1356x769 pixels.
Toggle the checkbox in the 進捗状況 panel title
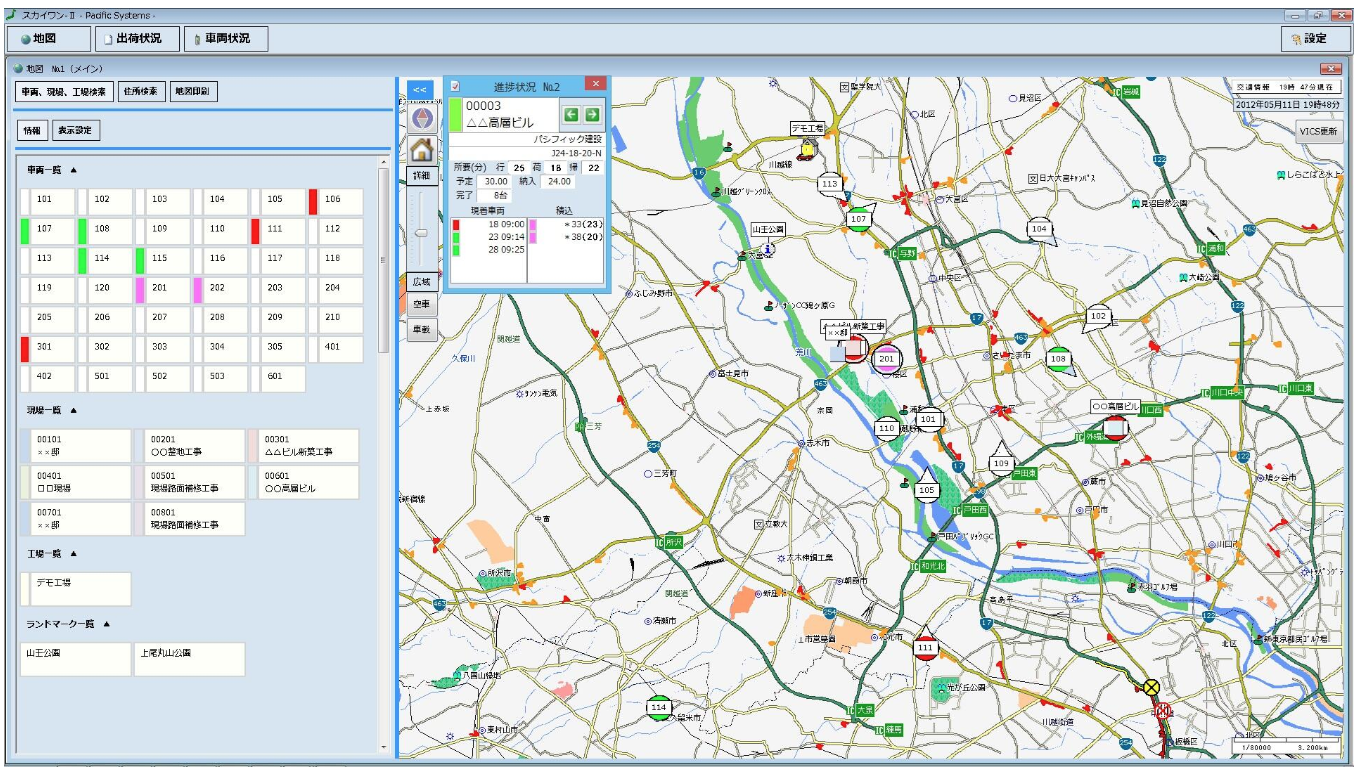pyautogui.click(x=455, y=86)
